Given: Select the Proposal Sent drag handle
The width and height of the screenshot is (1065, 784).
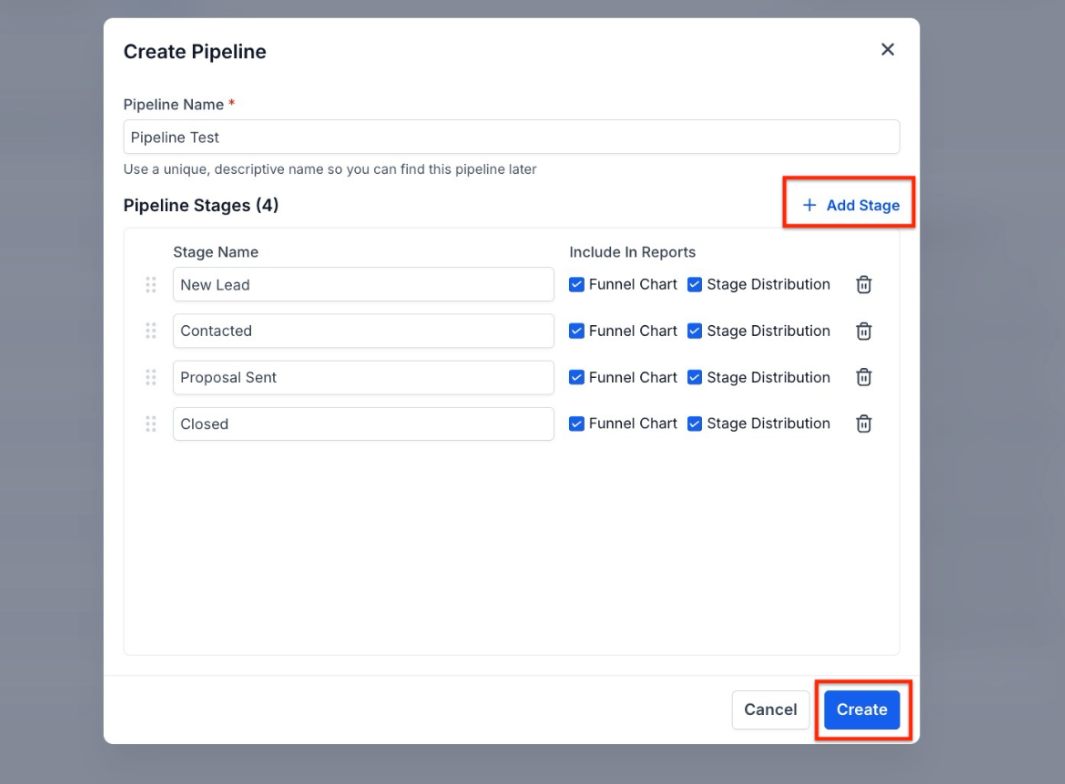Looking at the screenshot, I should pyautogui.click(x=151, y=377).
